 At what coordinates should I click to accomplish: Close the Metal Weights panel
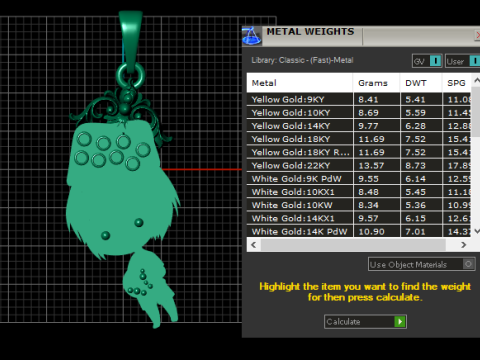coord(477,35)
